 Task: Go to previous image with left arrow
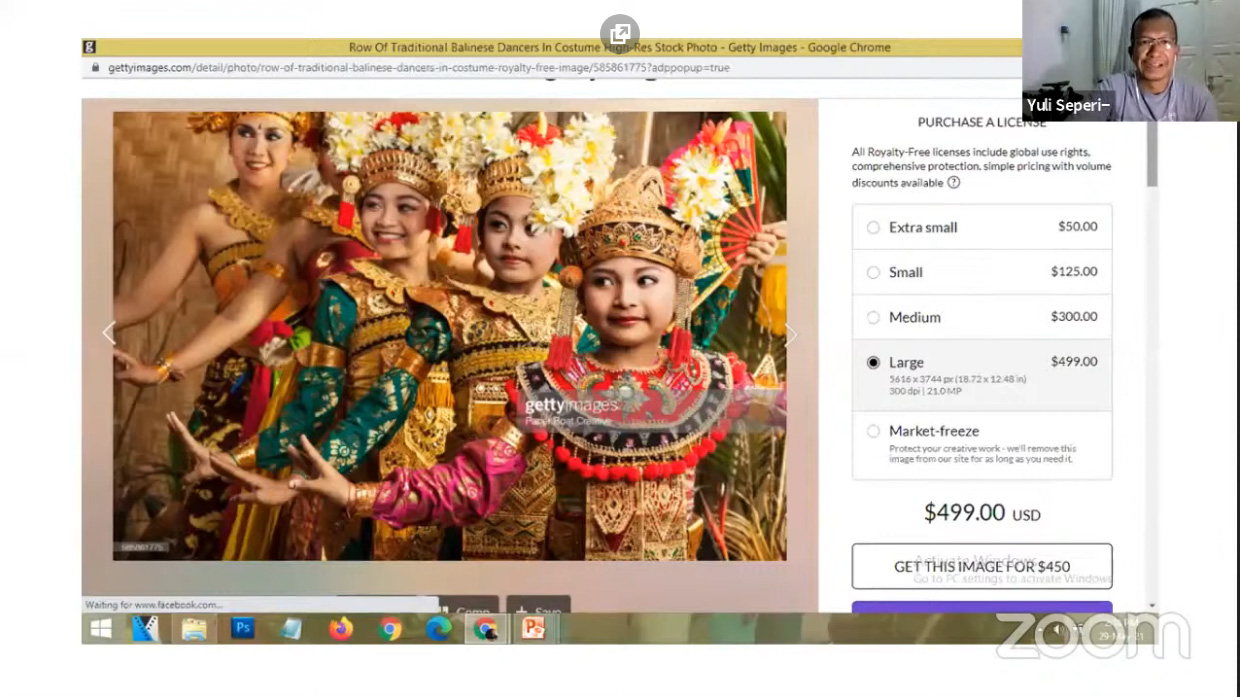(109, 334)
